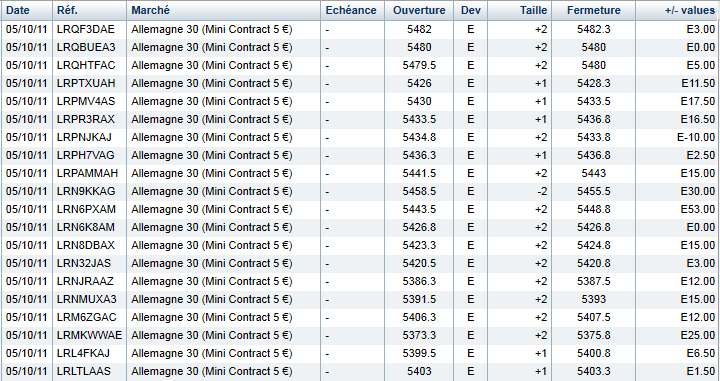720x381 pixels.
Task: Click the E-10.00 loss value
Action: pos(696,137)
